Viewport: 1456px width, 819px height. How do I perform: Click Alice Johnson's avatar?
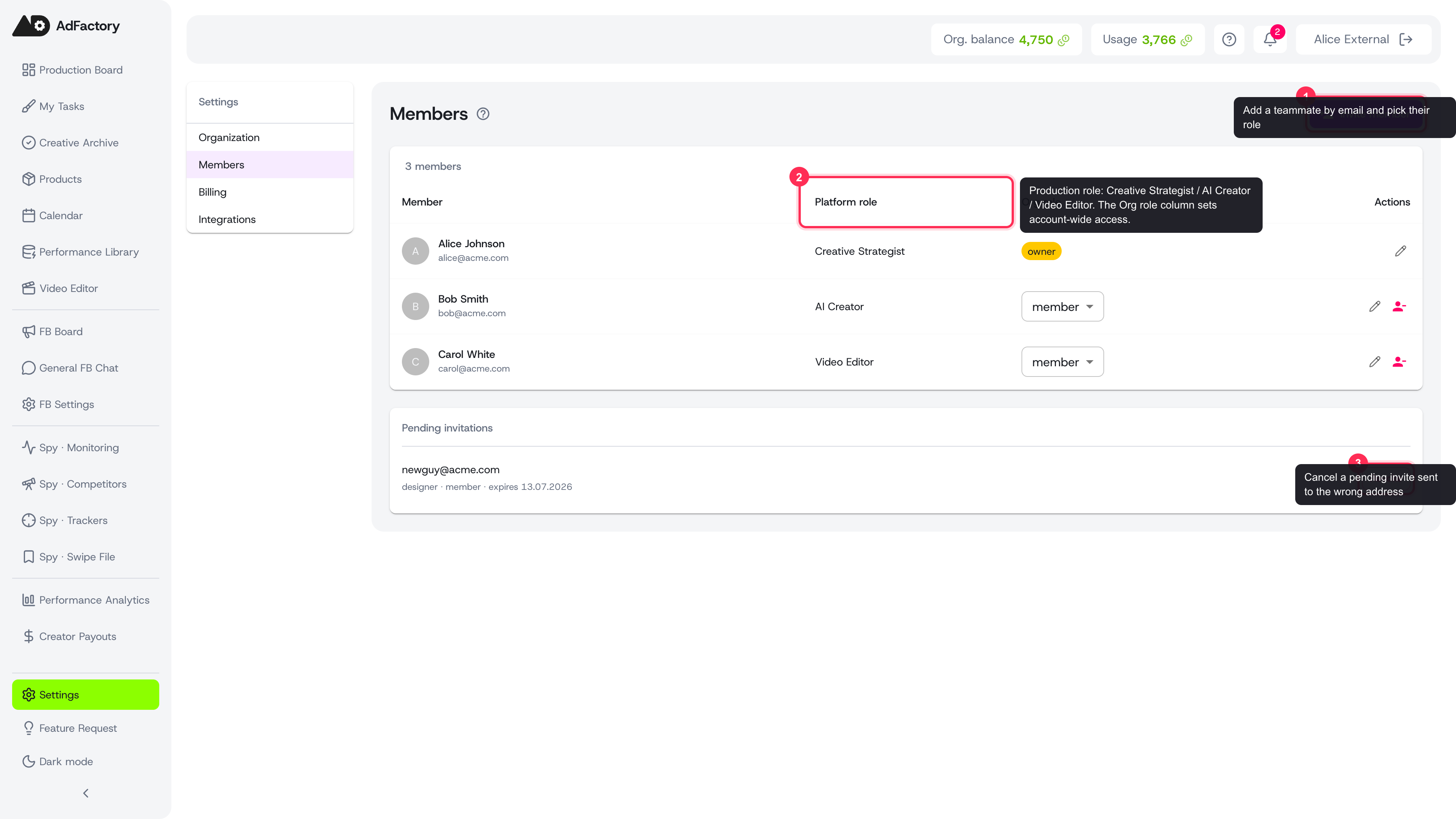coord(416,251)
